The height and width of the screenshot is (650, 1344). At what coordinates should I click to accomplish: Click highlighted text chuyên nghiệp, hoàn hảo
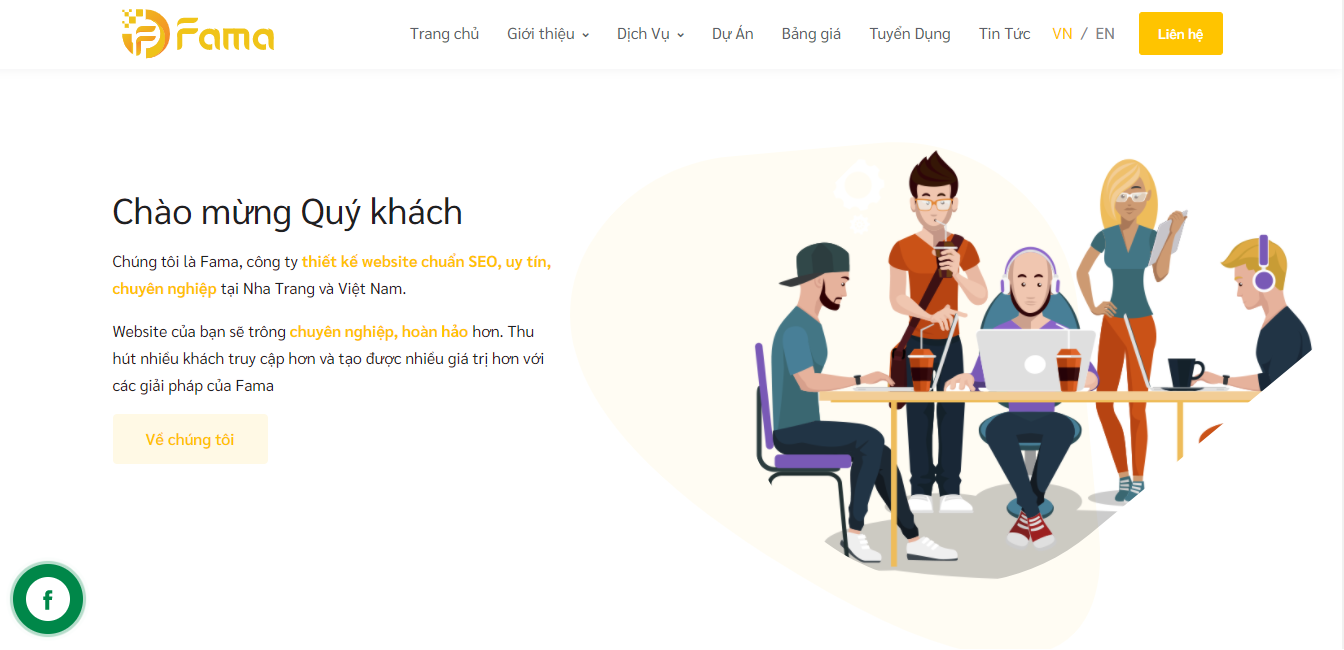(x=379, y=331)
